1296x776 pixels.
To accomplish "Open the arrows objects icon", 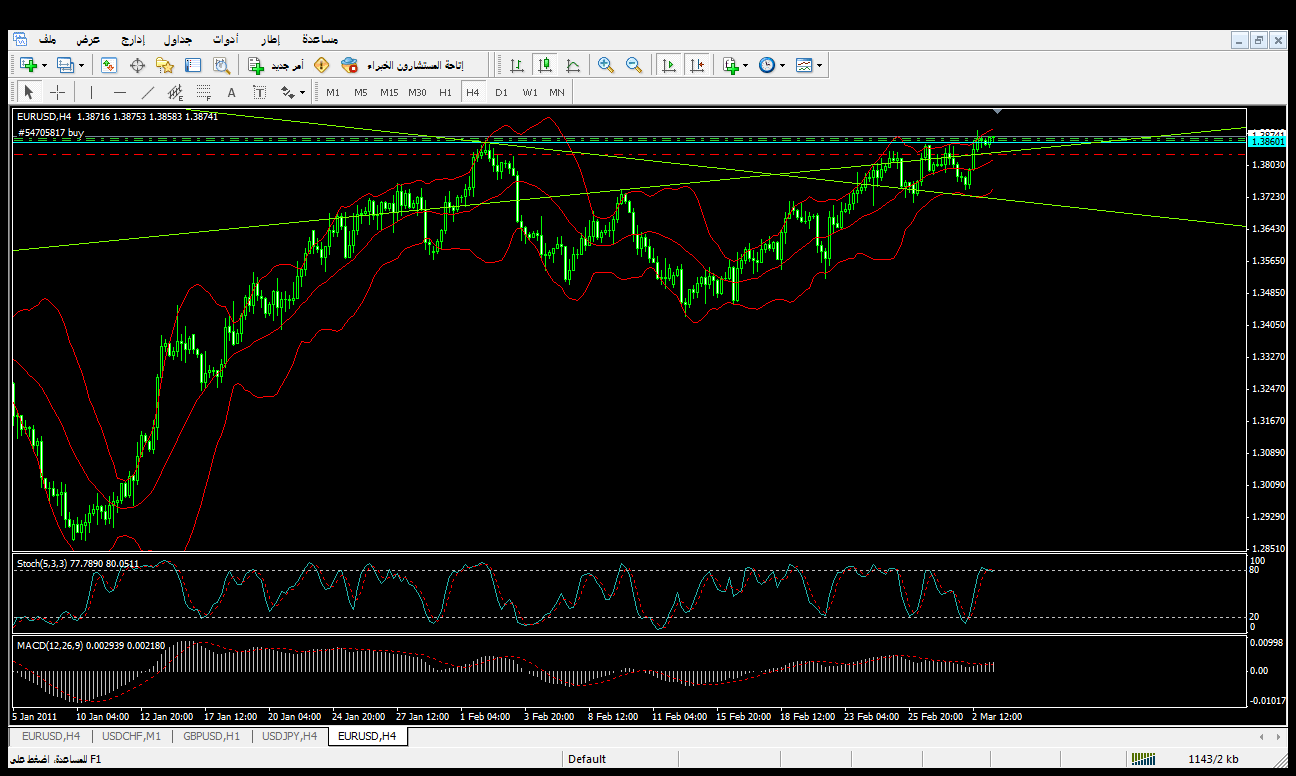I will [288, 92].
